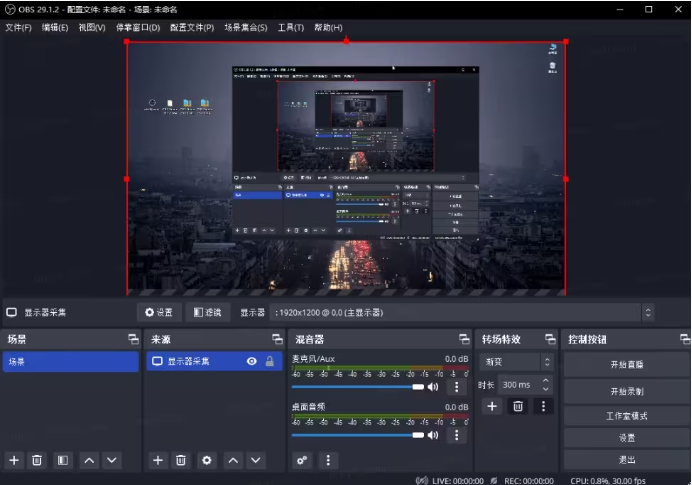Image resolution: width=692 pixels, height=485 pixels.
Task: Decrease 时长 duration with down arrow
Action: pyautogui.click(x=546, y=389)
